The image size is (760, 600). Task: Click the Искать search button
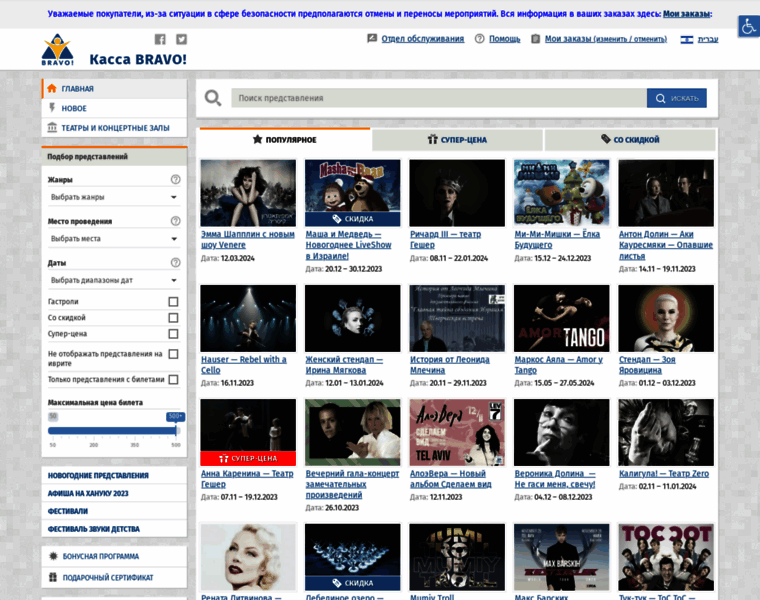[x=677, y=98]
